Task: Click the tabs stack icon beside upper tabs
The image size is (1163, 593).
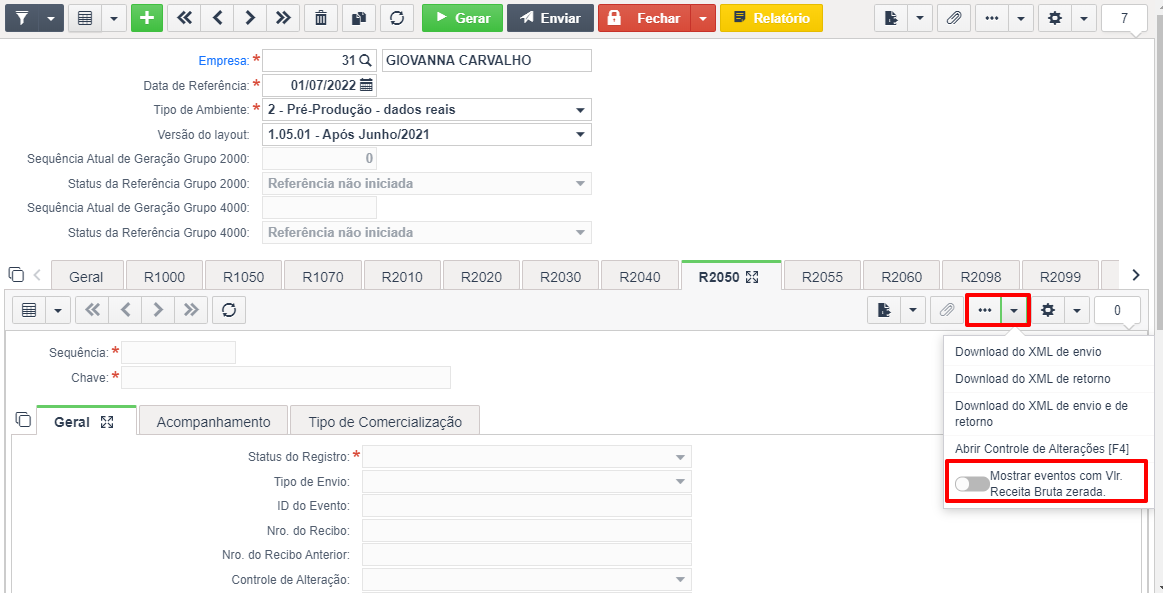Action: click(17, 275)
